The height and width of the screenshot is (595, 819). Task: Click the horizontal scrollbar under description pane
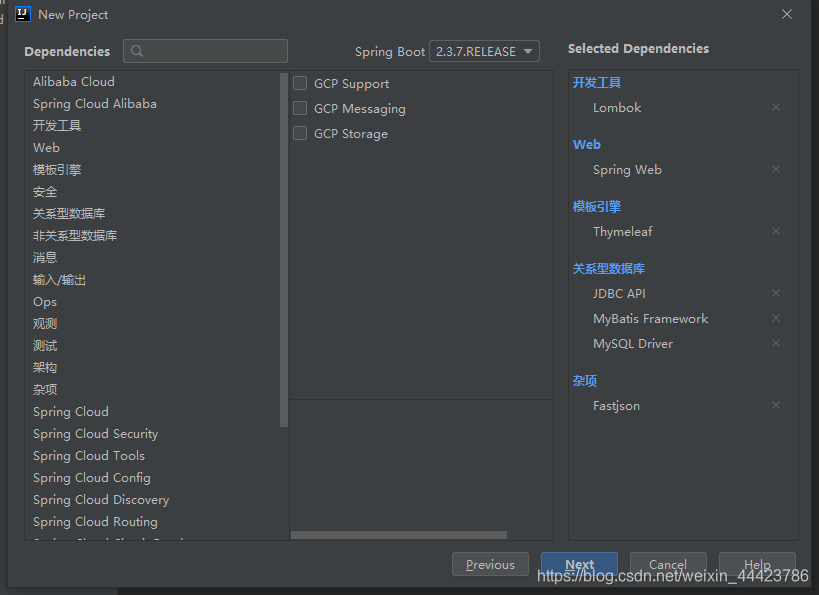click(x=399, y=535)
